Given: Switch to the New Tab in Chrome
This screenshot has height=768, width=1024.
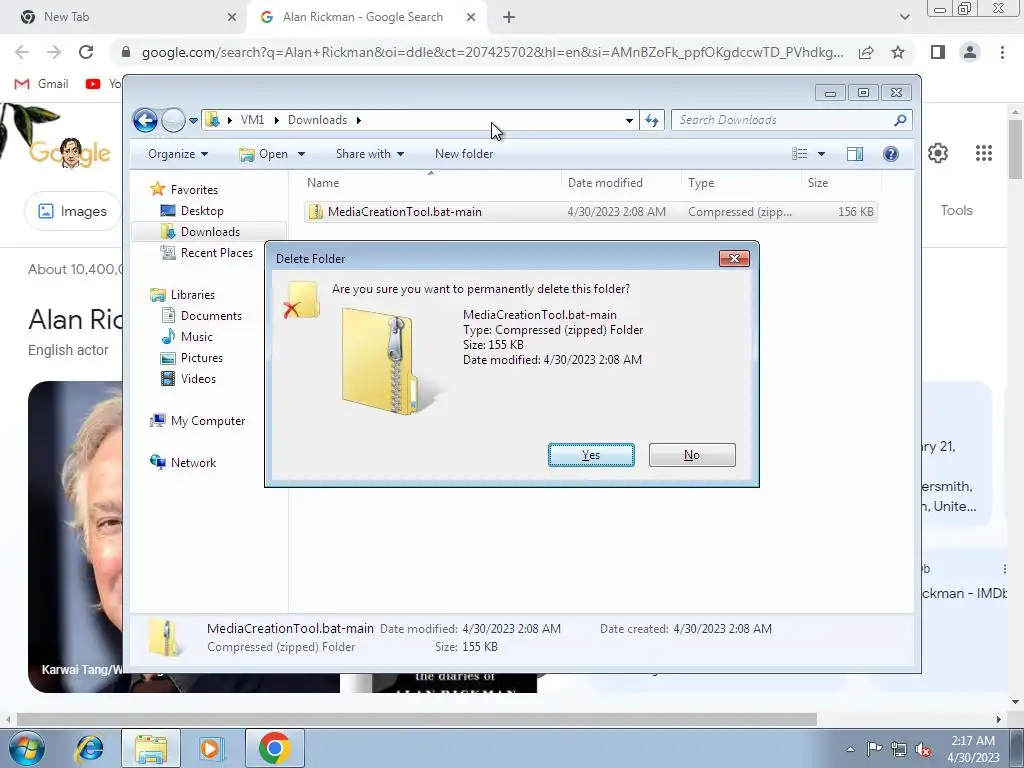Looking at the screenshot, I should coord(124,17).
